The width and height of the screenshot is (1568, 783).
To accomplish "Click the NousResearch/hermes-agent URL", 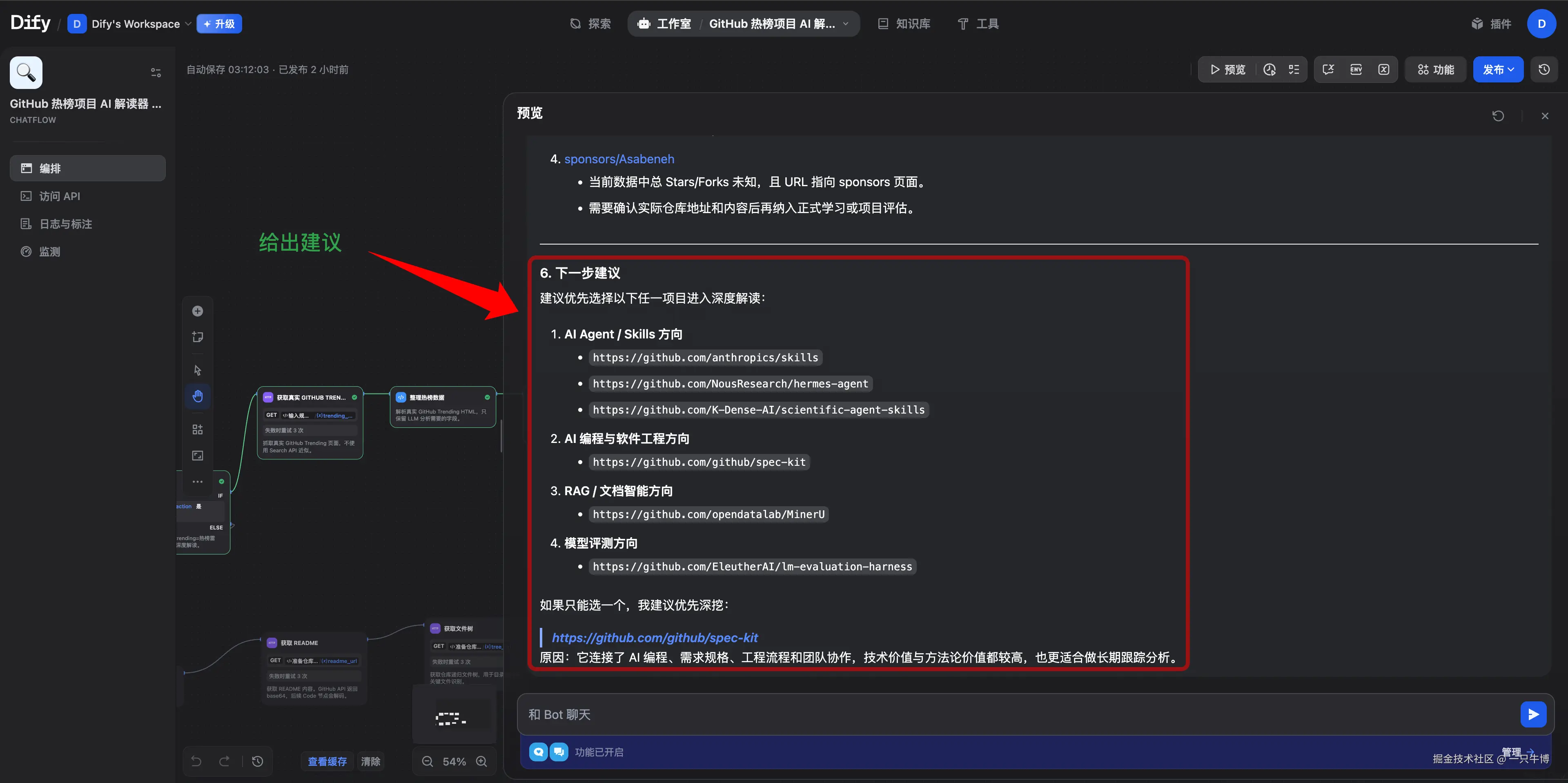I will 731,384.
